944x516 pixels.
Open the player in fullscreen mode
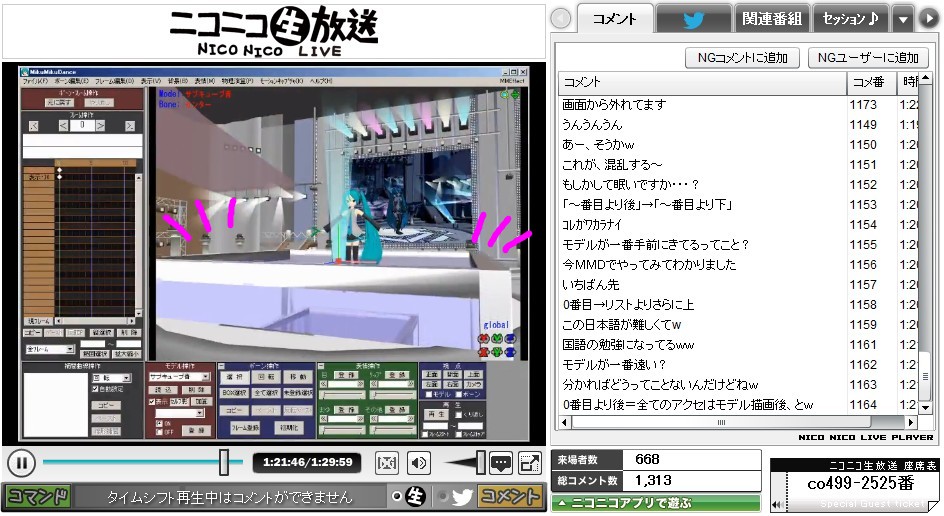(529, 463)
